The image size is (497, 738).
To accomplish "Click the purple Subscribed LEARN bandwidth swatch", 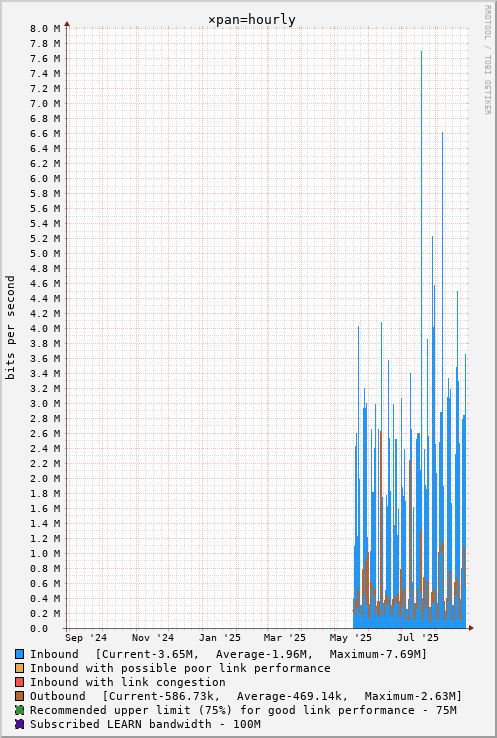I will [19, 724].
